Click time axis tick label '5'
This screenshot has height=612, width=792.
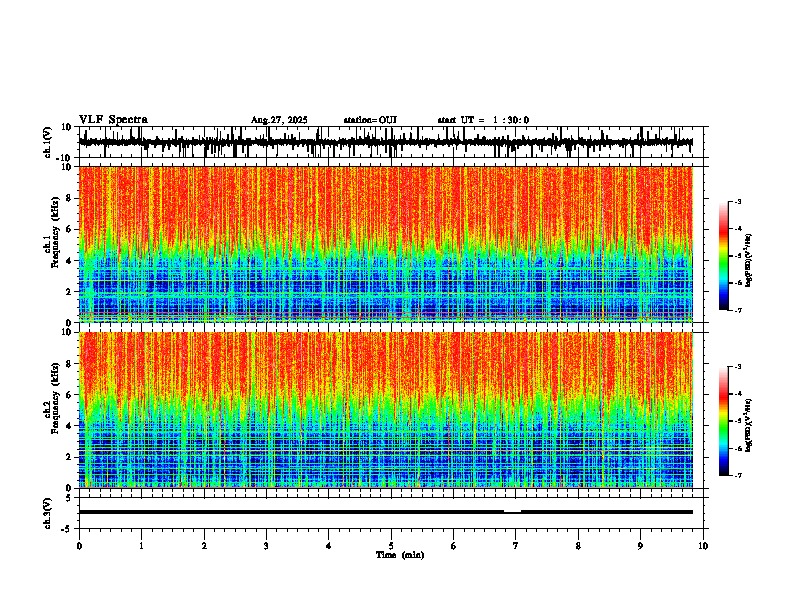tap(391, 546)
